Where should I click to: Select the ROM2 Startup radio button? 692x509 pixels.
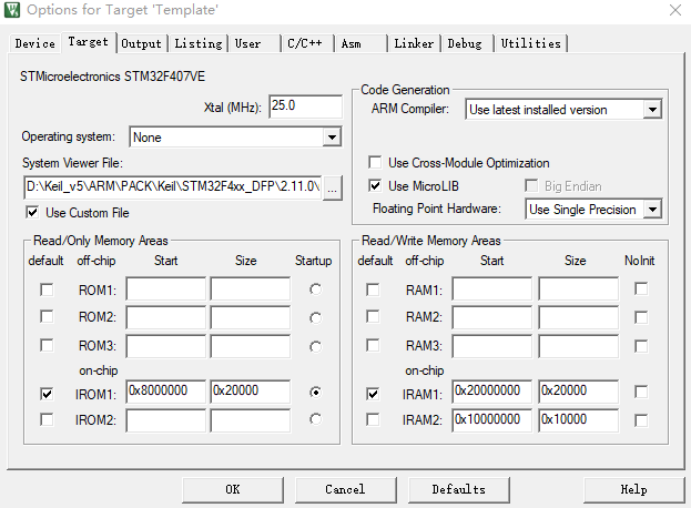click(315, 318)
